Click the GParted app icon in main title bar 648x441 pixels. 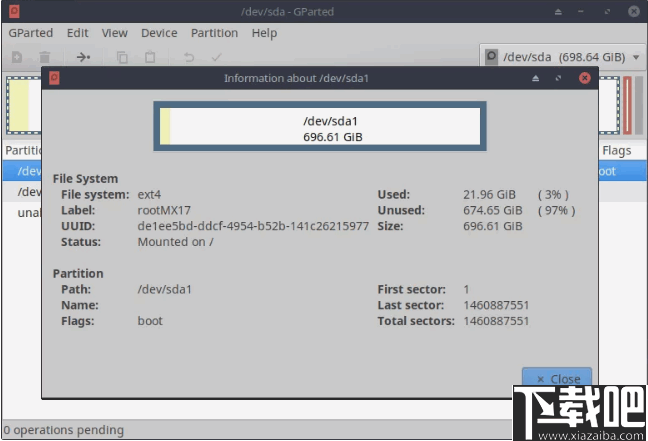[x=14, y=11]
